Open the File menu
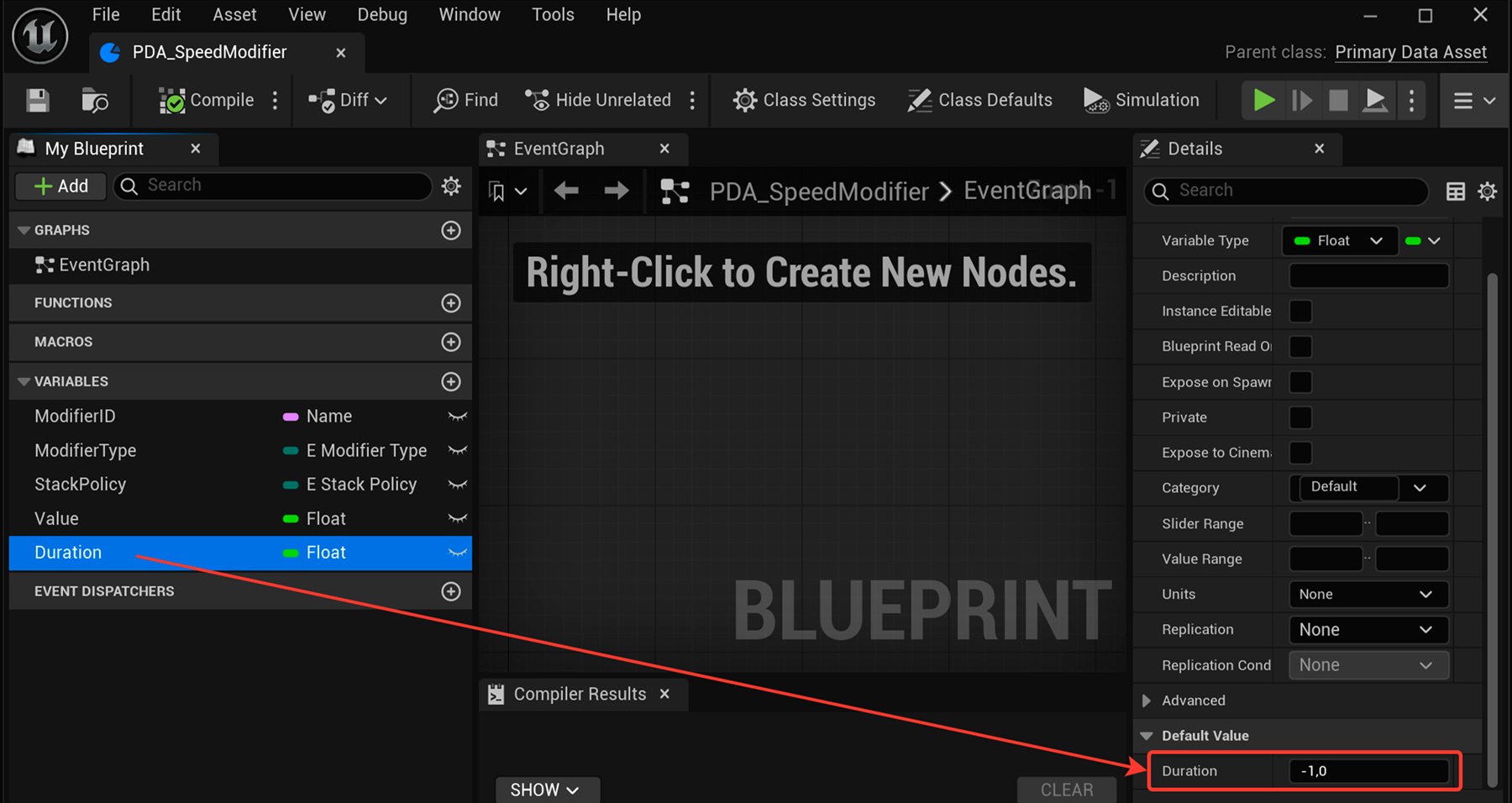This screenshot has width=1512, height=803. click(106, 14)
